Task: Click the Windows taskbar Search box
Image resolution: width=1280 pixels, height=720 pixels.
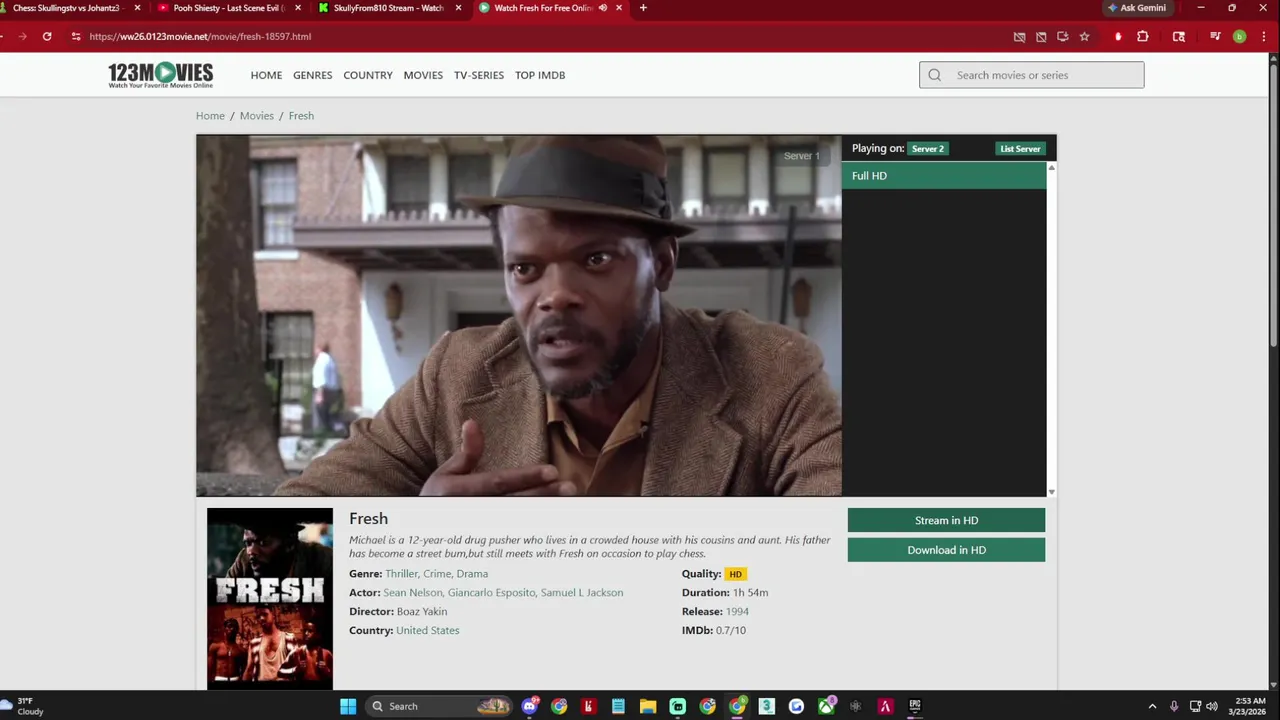Action: coord(438,706)
